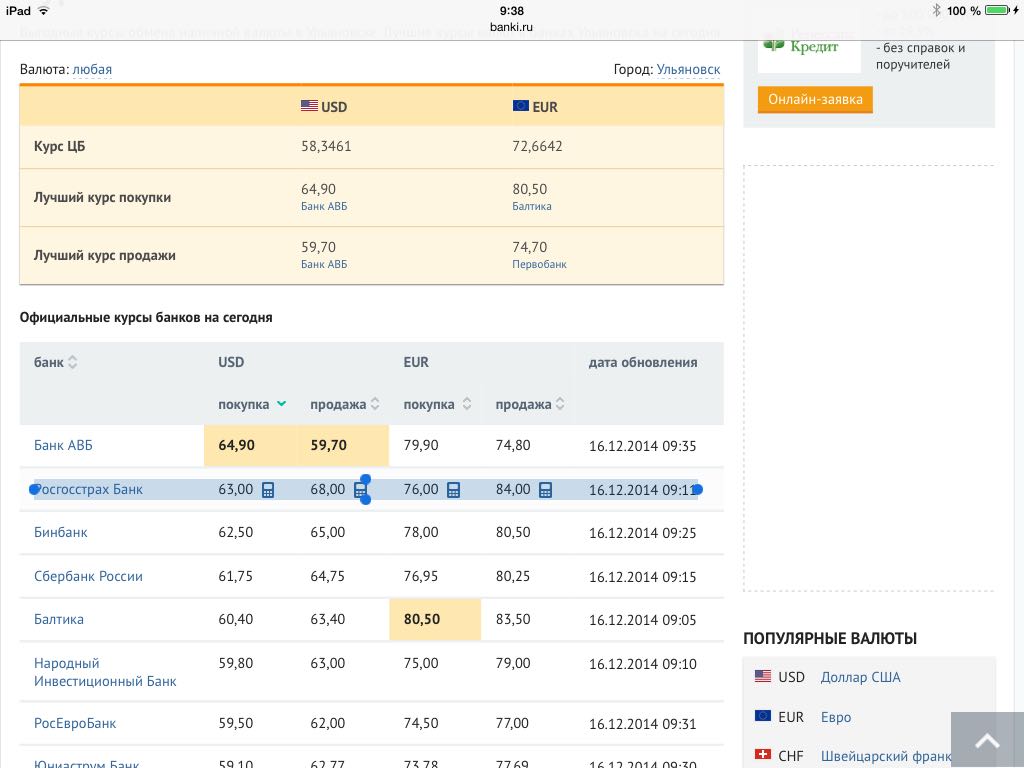Select the 'Официальные курсы банков на сегодня' heading

click(146, 317)
